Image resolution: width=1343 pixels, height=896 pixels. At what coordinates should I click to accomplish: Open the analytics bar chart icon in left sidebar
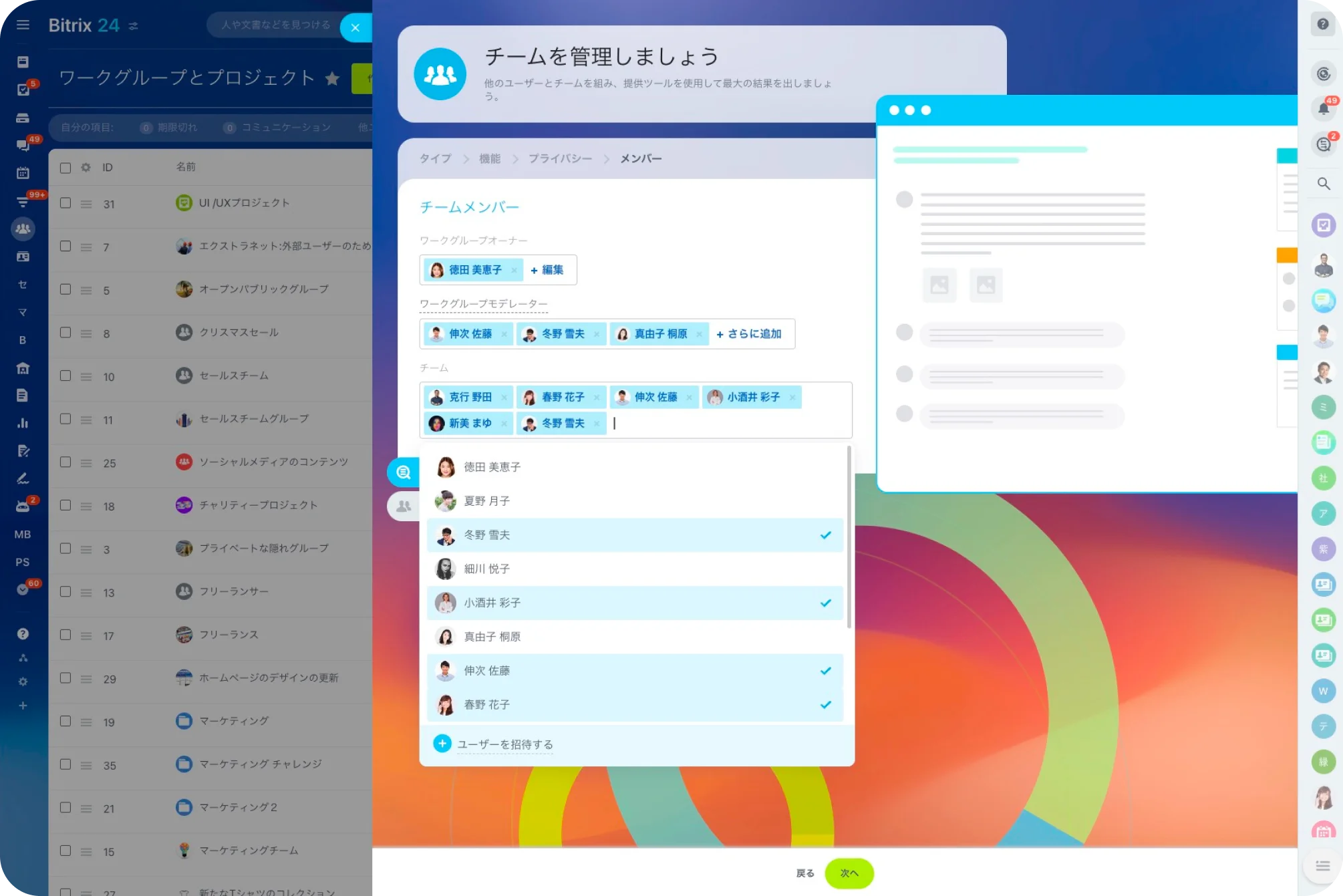23,423
